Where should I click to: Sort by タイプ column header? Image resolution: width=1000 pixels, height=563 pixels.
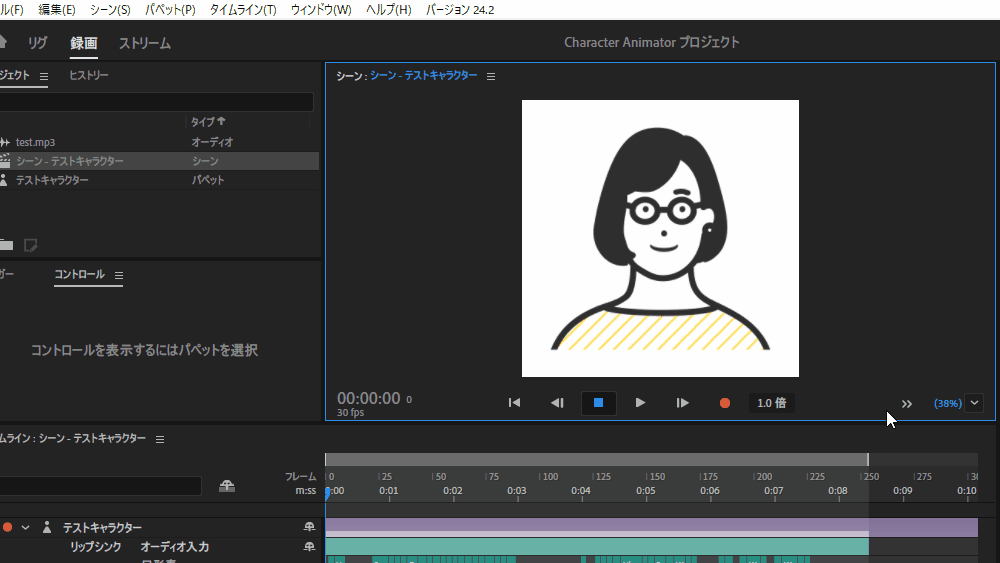click(x=208, y=121)
